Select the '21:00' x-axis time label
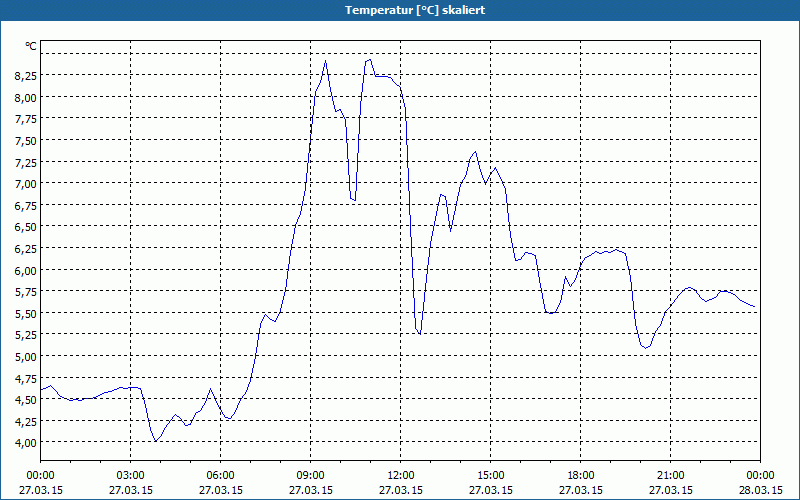Image resolution: width=800 pixels, height=500 pixels. pyautogui.click(x=670, y=476)
